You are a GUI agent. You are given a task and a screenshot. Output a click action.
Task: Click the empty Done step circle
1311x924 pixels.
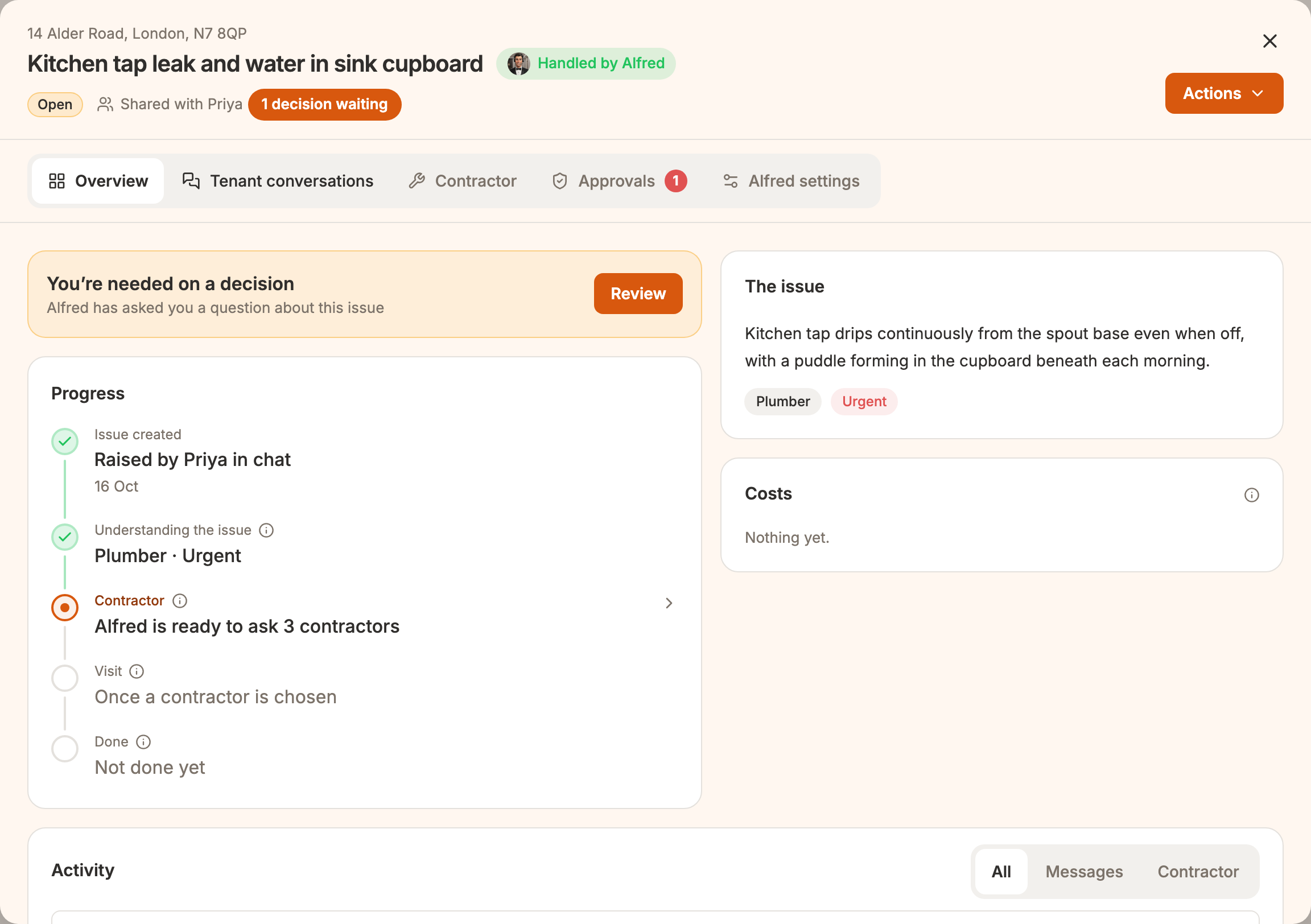65,749
